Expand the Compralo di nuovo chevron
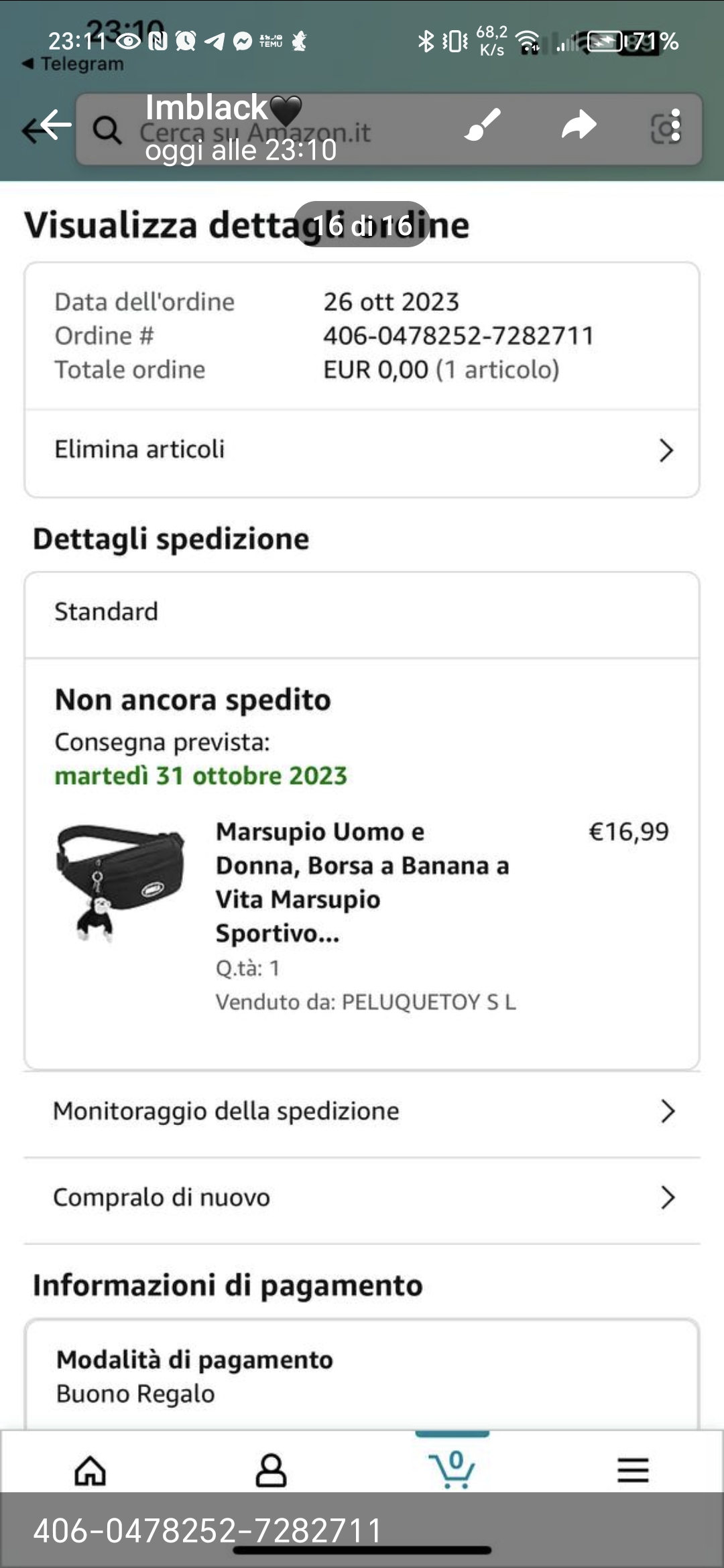Image resolution: width=724 pixels, height=1568 pixels. pyautogui.click(x=667, y=1197)
